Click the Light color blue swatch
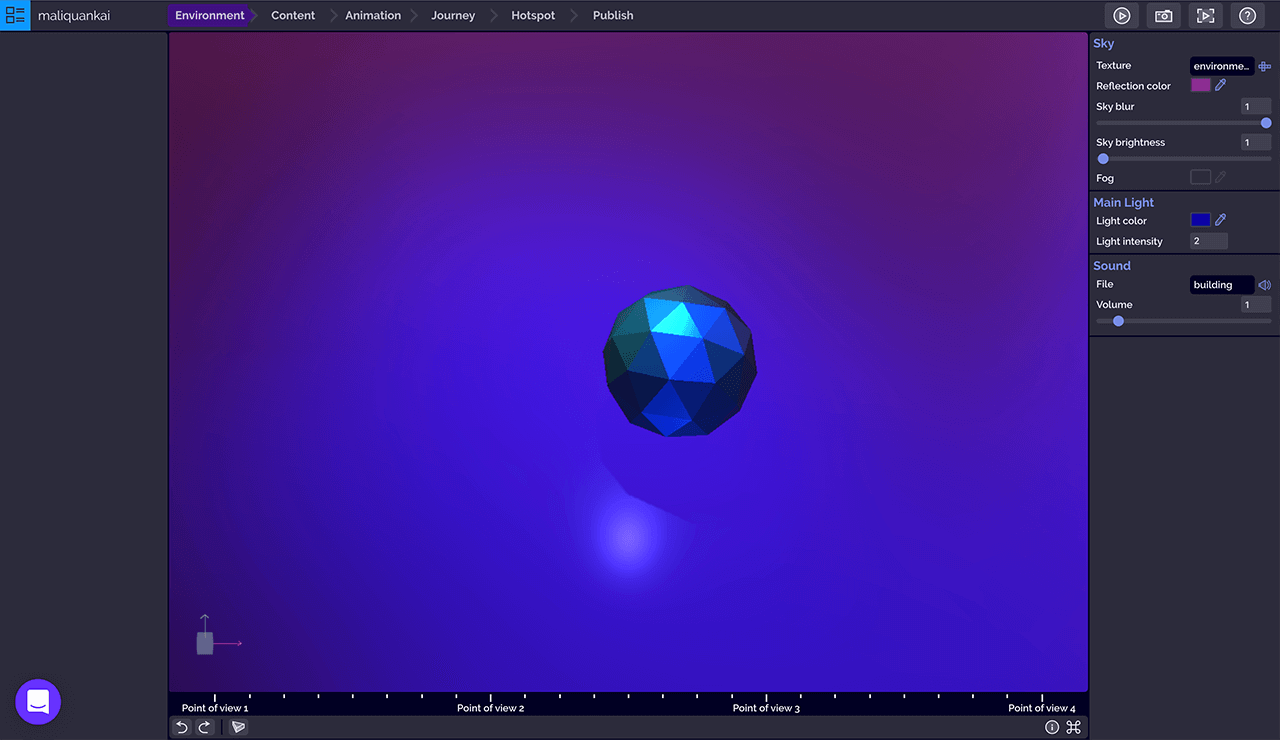Screen dimensions: 1280x740 1200,220
